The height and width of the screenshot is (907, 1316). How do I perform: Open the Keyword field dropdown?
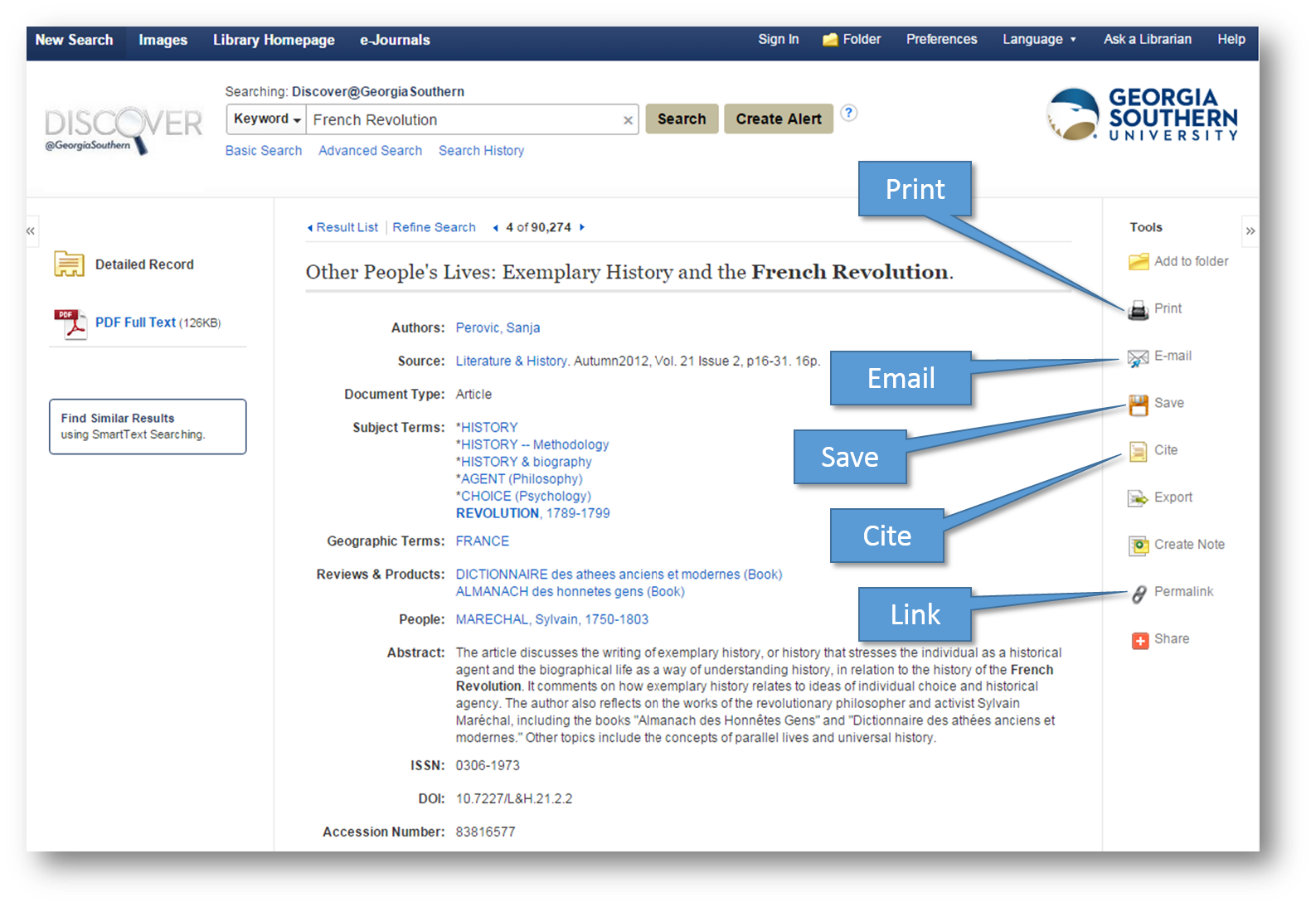click(x=266, y=119)
